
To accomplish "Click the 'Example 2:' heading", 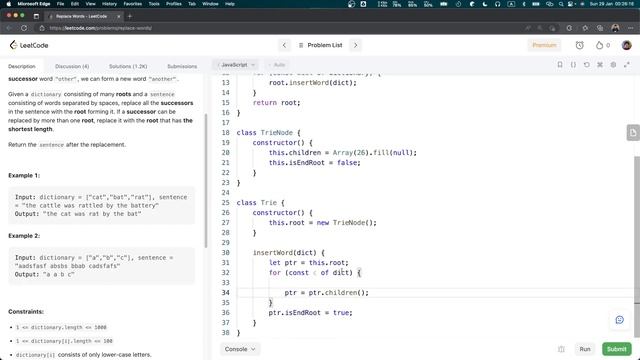I will [x=24, y=236].
